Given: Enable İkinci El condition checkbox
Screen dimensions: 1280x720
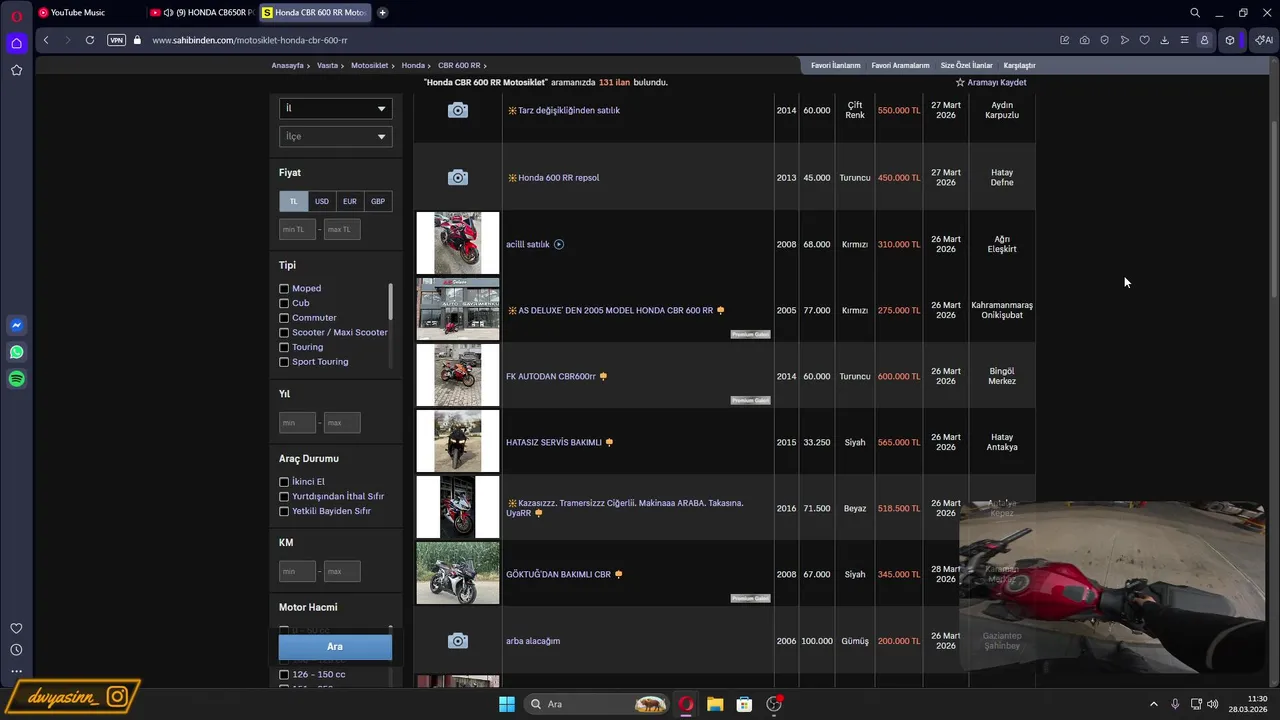Looking at the screenshot, I should coord(284,482).
